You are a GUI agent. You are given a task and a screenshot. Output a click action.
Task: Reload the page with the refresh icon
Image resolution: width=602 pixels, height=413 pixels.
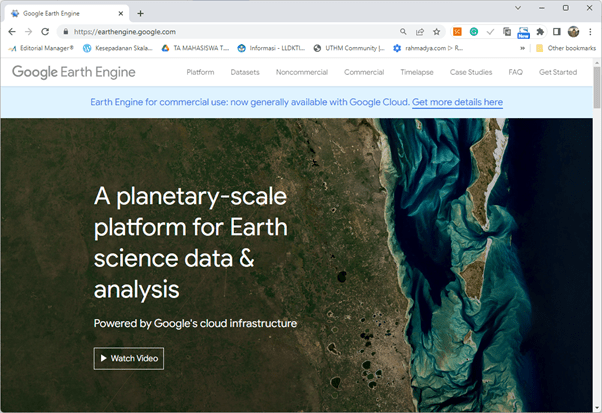pyautogui.click(x=45, y=31)
